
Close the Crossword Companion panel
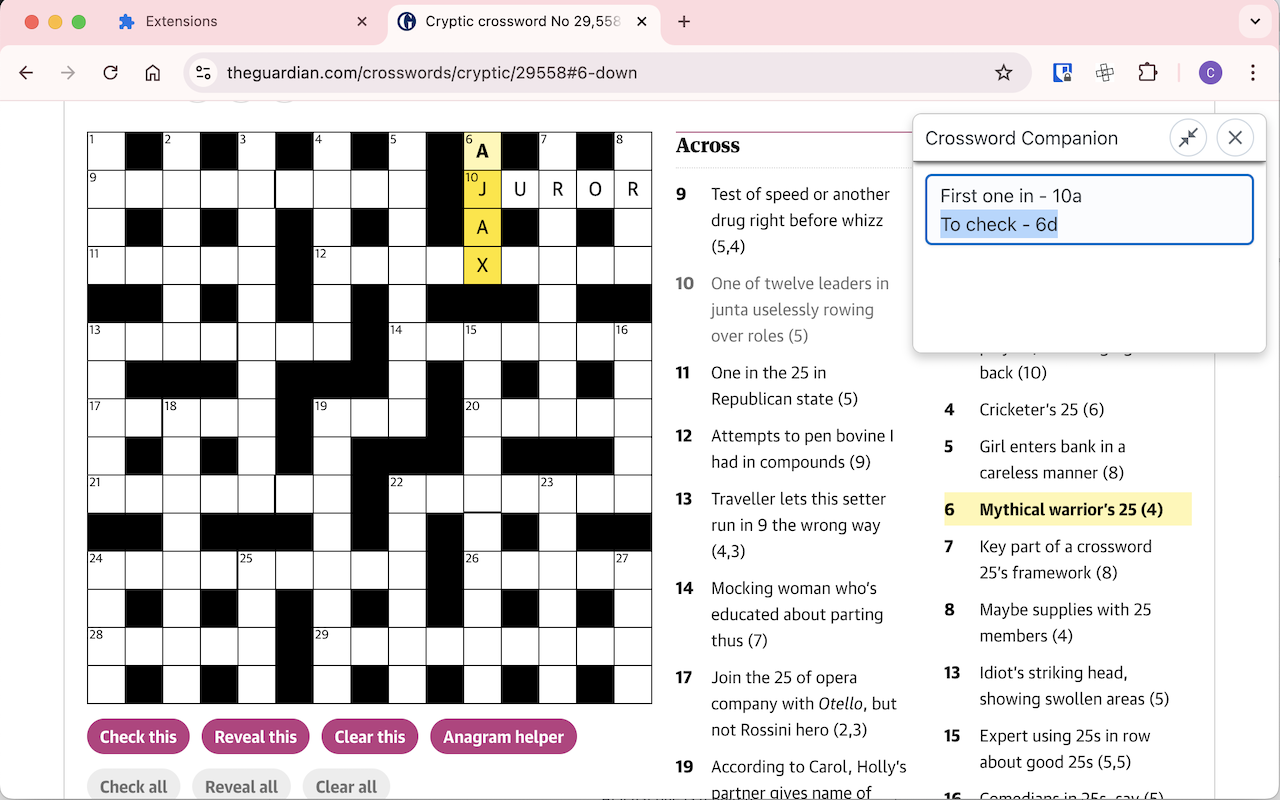[1235, 138]
